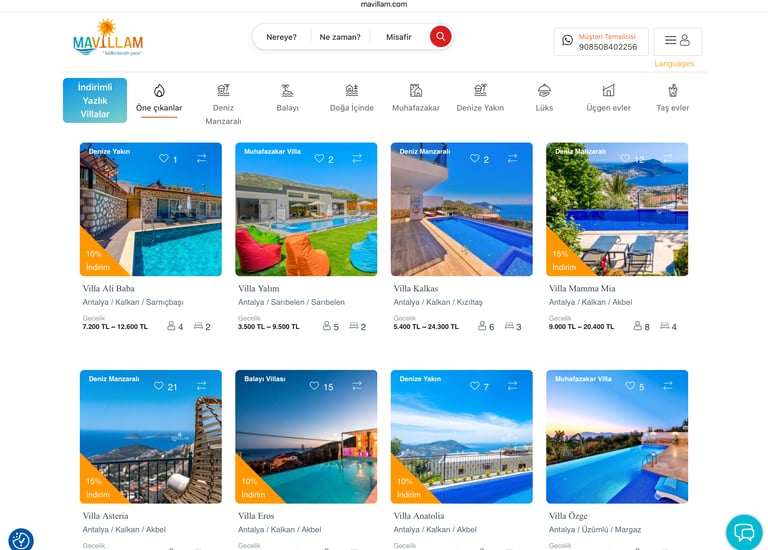Screen dimensions: 768x550
Task: Switch to the Doğa İçinde category tab
Action: point(352,98)
